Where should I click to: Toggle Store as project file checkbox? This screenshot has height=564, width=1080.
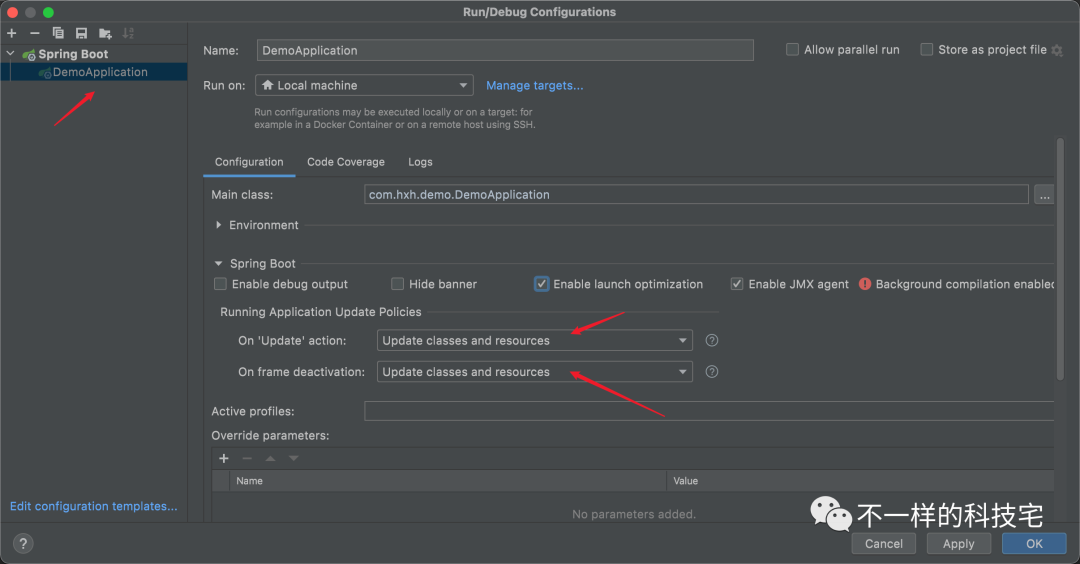tap(927, 50)
